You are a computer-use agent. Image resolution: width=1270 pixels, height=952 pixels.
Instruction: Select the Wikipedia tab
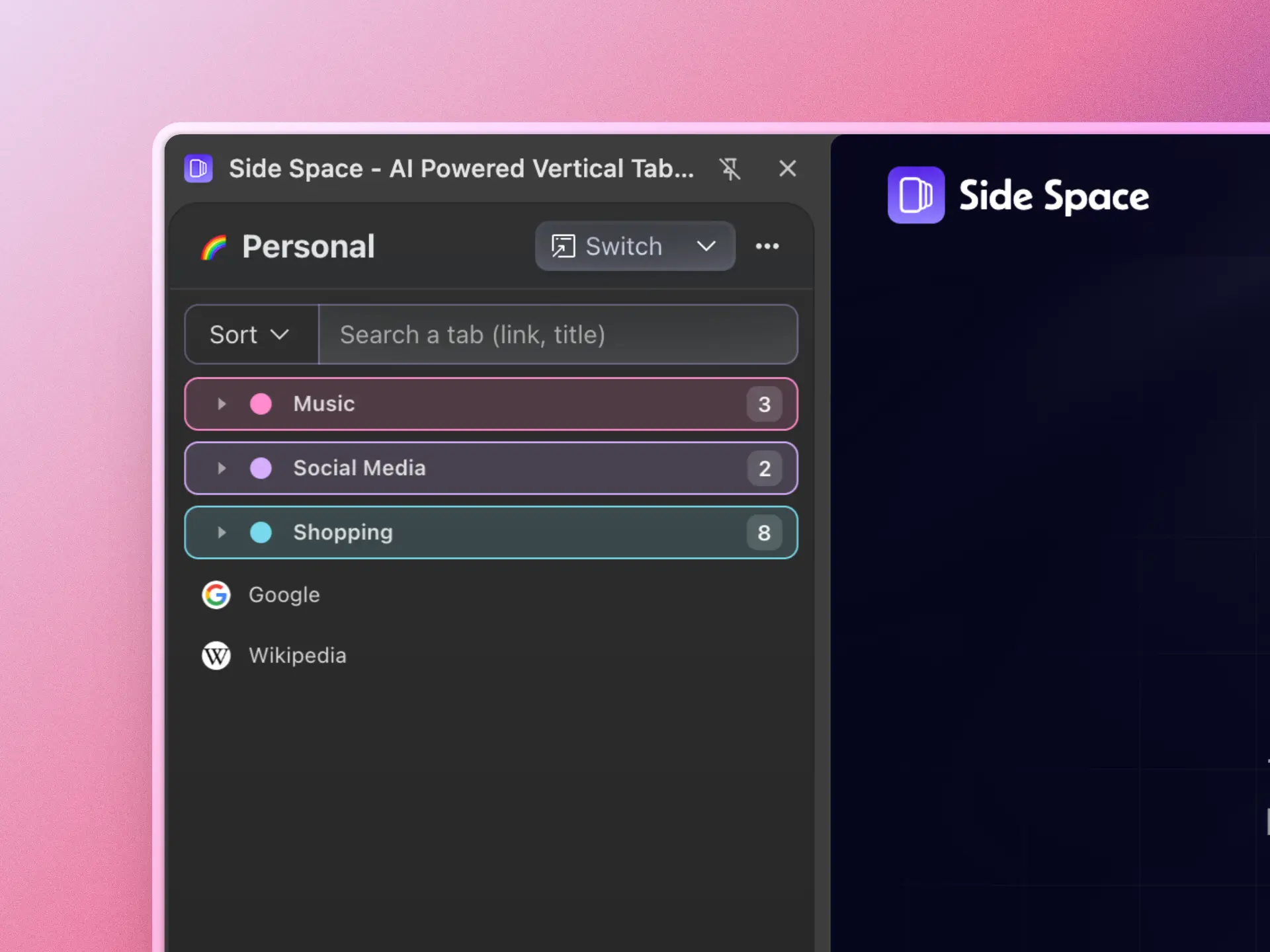pos(297,655)
